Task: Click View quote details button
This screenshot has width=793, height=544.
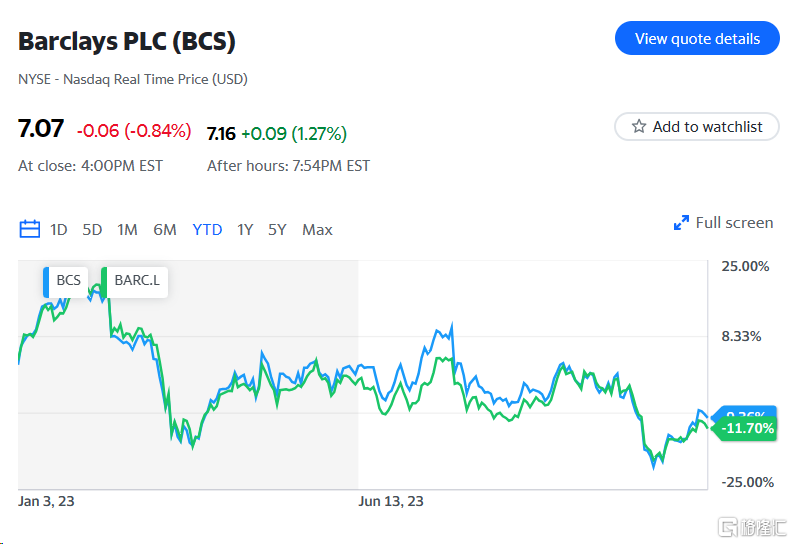Action: tap(697, 38)
